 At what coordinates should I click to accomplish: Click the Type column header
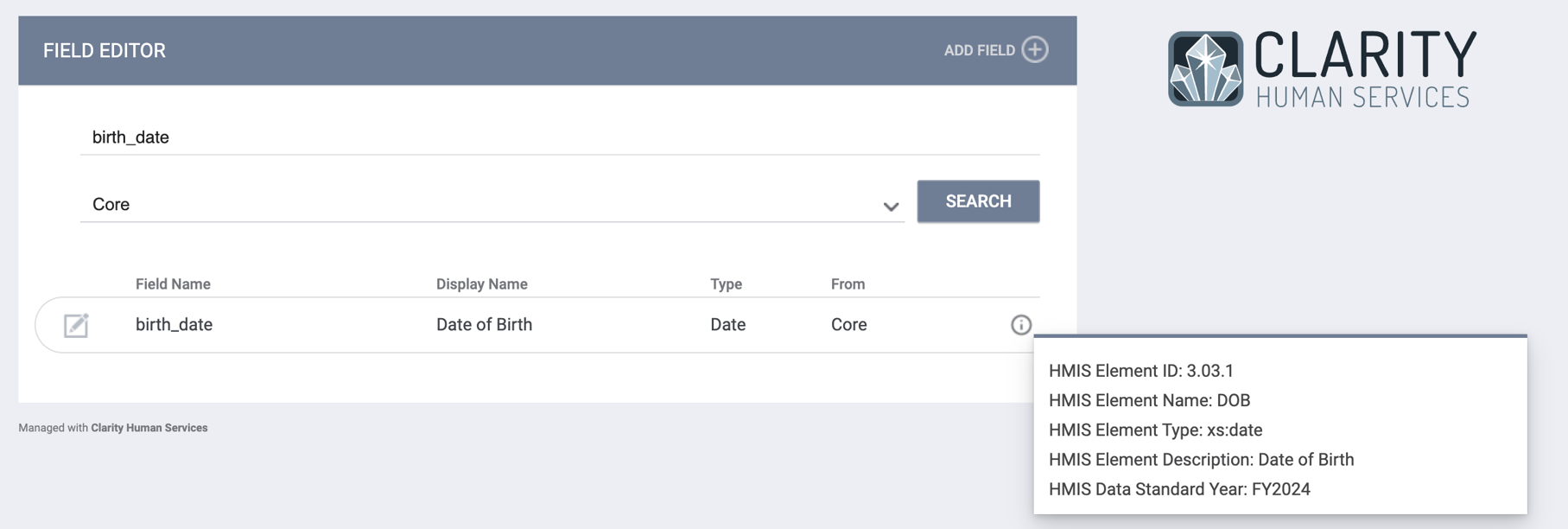(x=726, y=284)
